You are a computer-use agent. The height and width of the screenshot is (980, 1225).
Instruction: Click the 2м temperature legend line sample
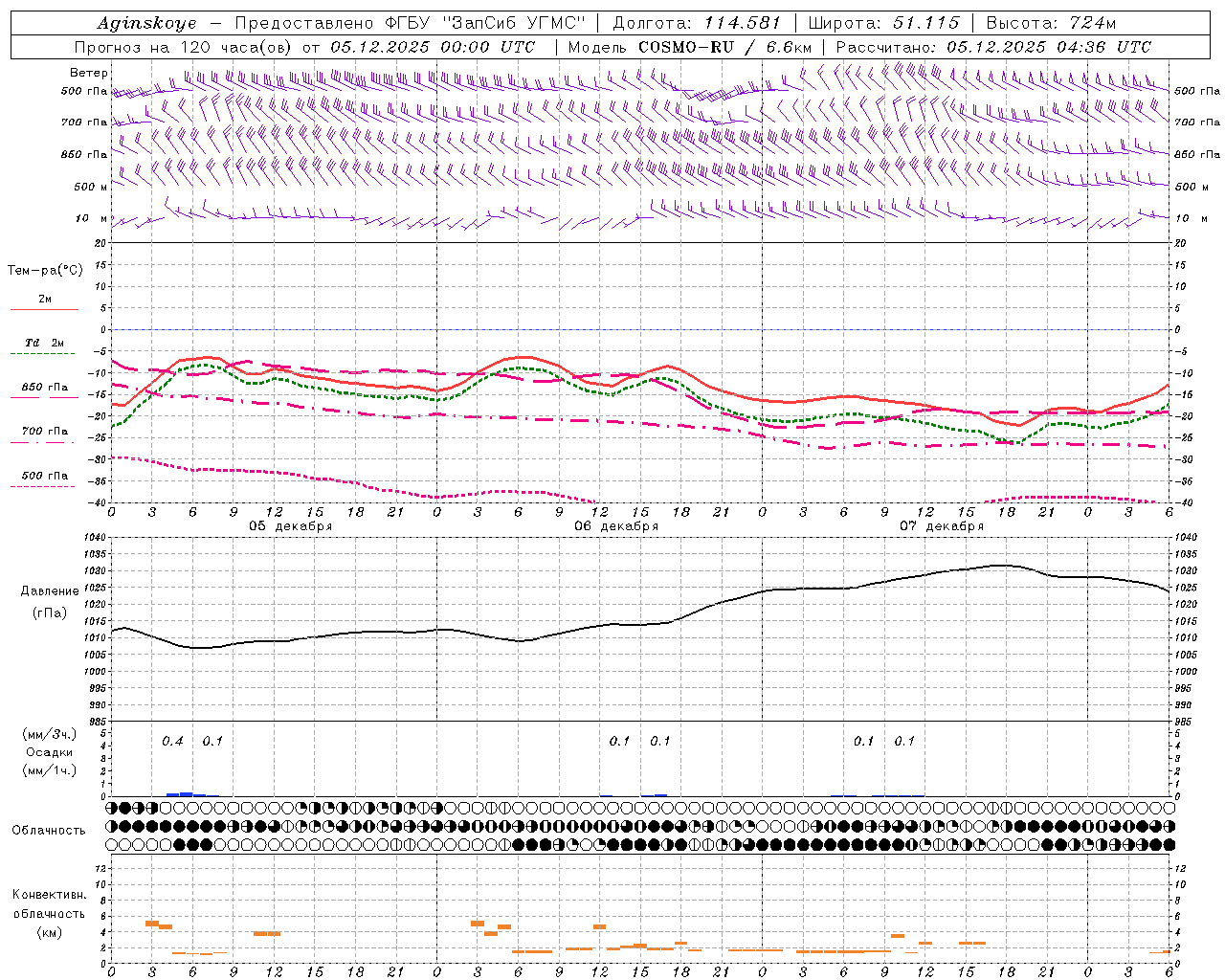44,310
